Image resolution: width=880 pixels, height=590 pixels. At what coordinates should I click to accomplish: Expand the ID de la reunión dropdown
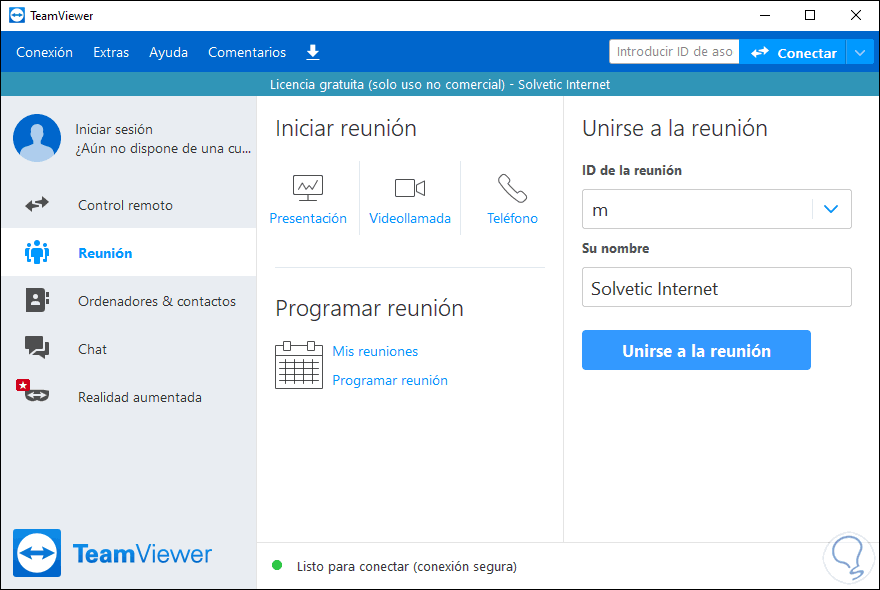pos(831,209)
